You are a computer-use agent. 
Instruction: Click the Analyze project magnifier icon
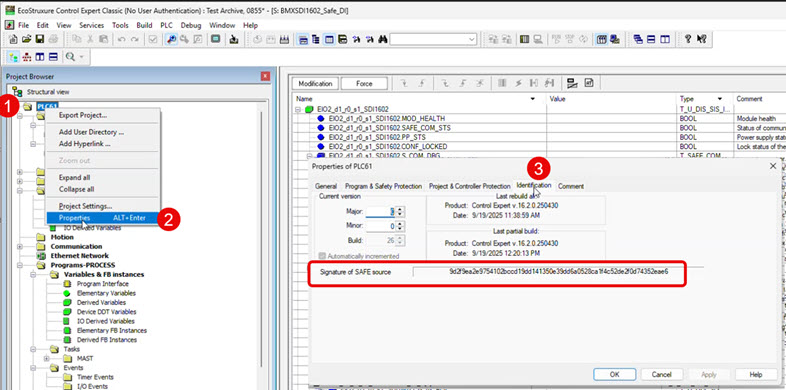pyautogui.click(x=171, y=39)
